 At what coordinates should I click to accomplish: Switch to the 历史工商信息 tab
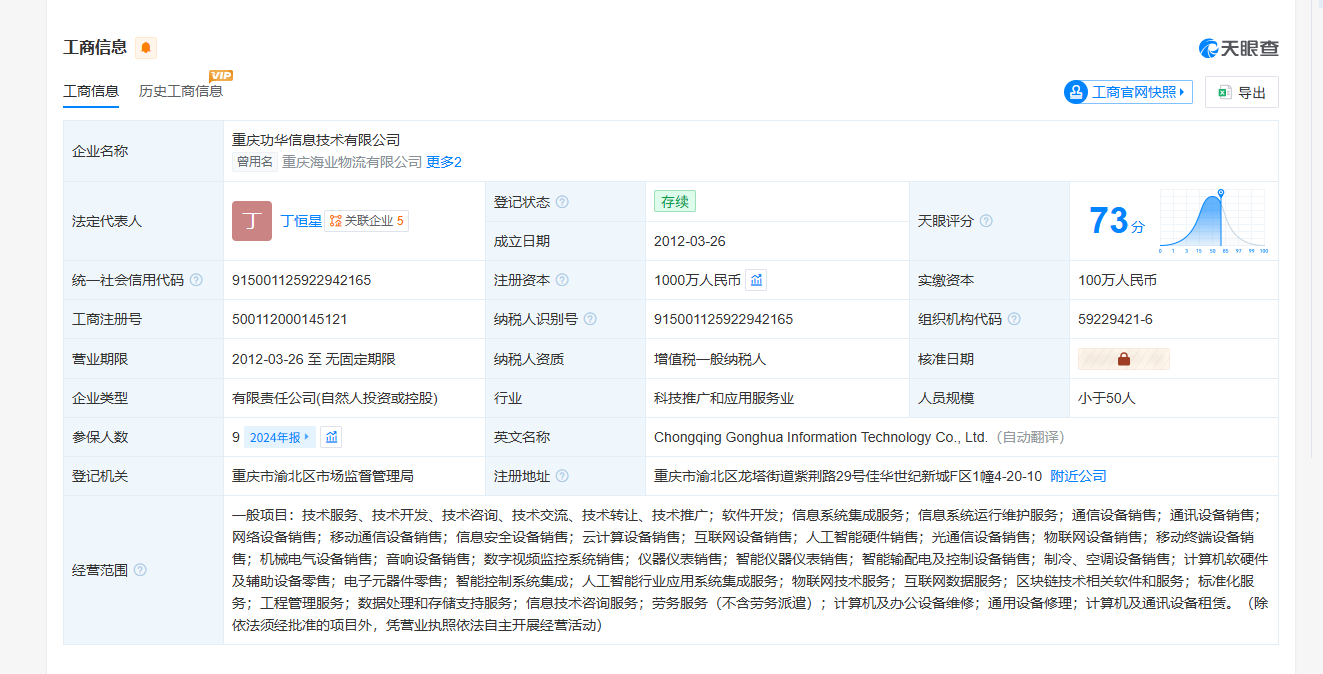pos(181,91)
